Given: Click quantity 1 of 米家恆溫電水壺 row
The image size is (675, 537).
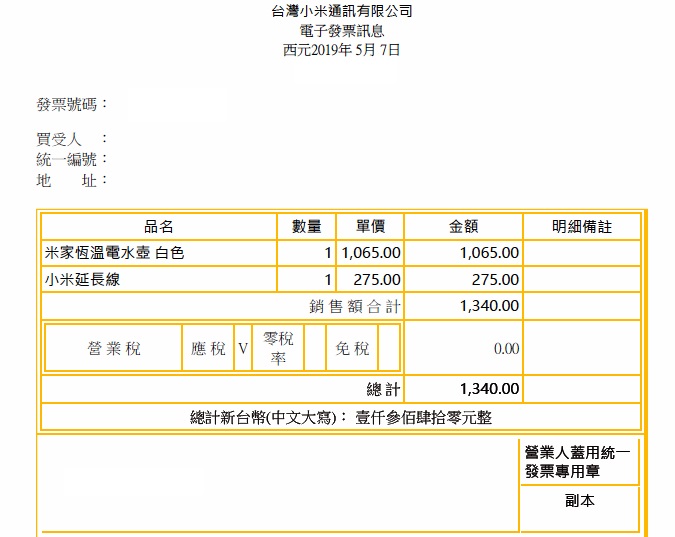Looking at the screenshot, I should pos(328,253).
